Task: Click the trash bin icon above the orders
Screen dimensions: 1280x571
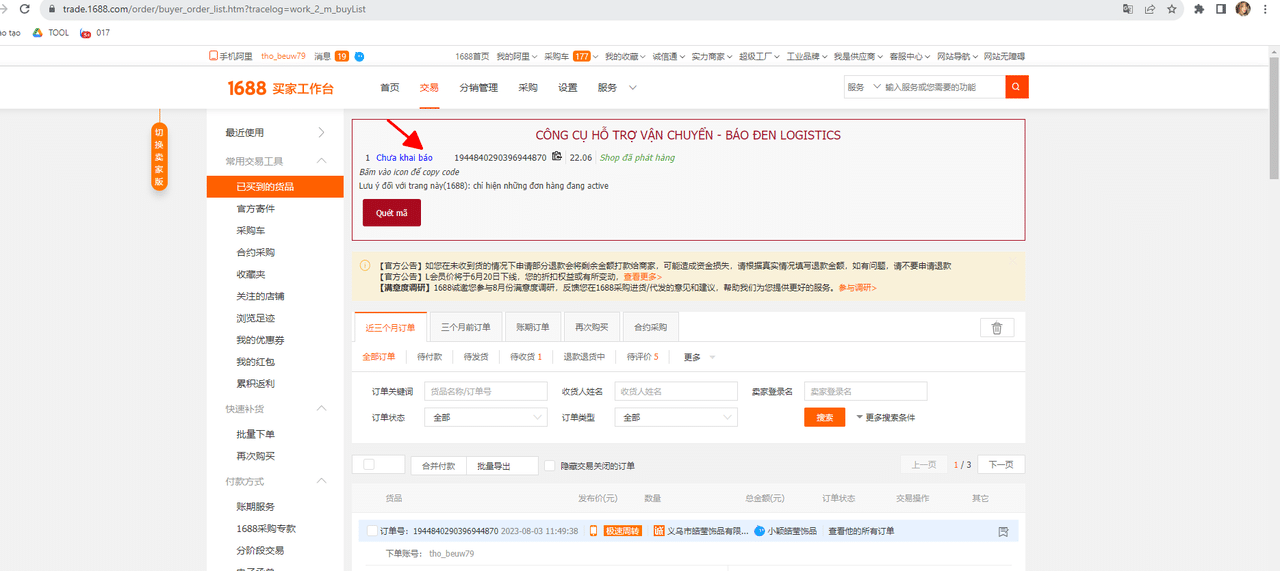Action: (x=996, y=328)
